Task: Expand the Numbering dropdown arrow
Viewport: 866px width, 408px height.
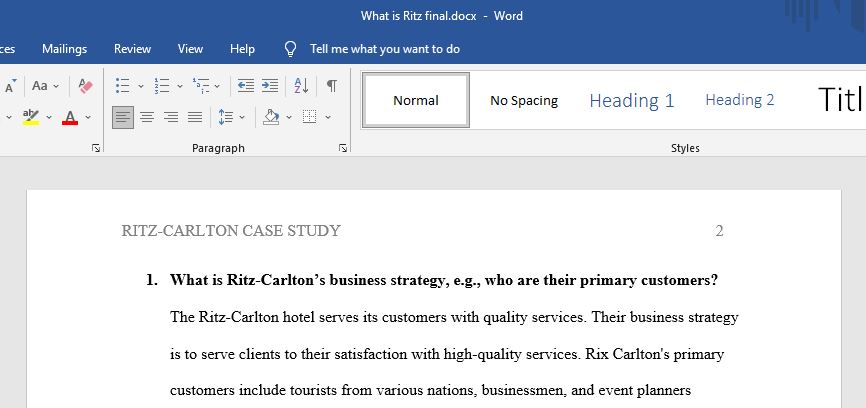Action: point(179,86)
